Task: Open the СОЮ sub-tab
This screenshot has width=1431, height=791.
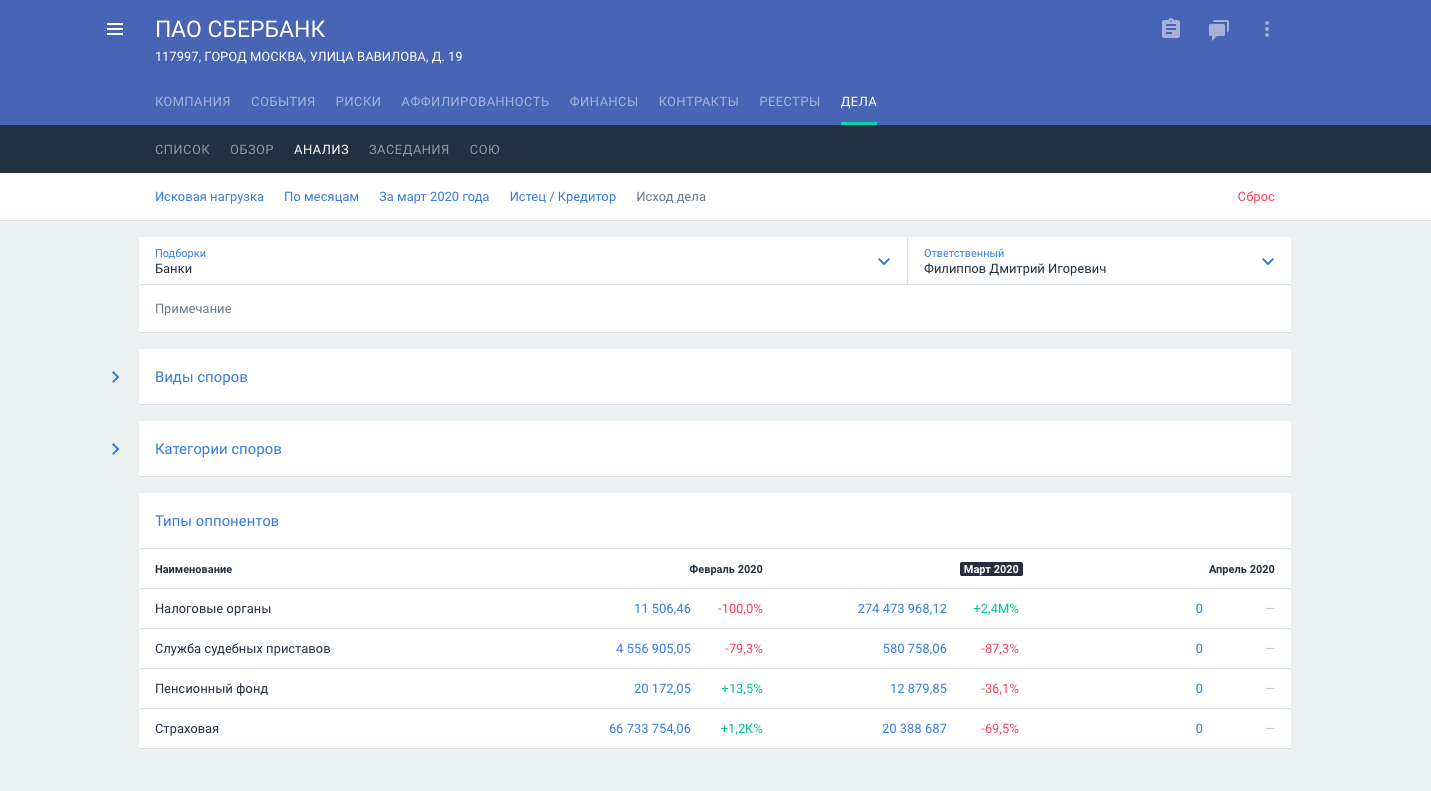Action: click(485, 149)
